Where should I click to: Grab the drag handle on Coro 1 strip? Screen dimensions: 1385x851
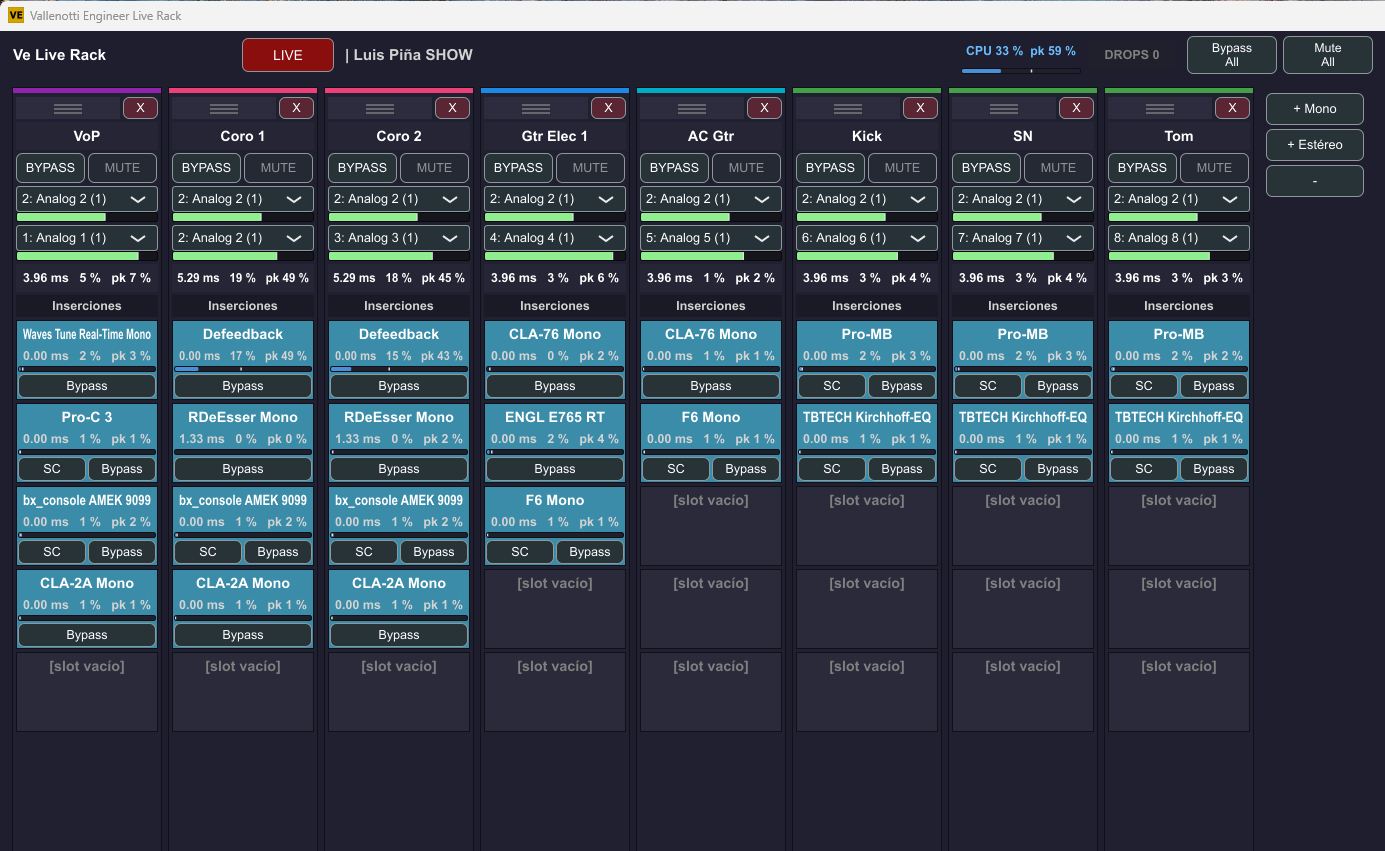[x=224, y=108]
